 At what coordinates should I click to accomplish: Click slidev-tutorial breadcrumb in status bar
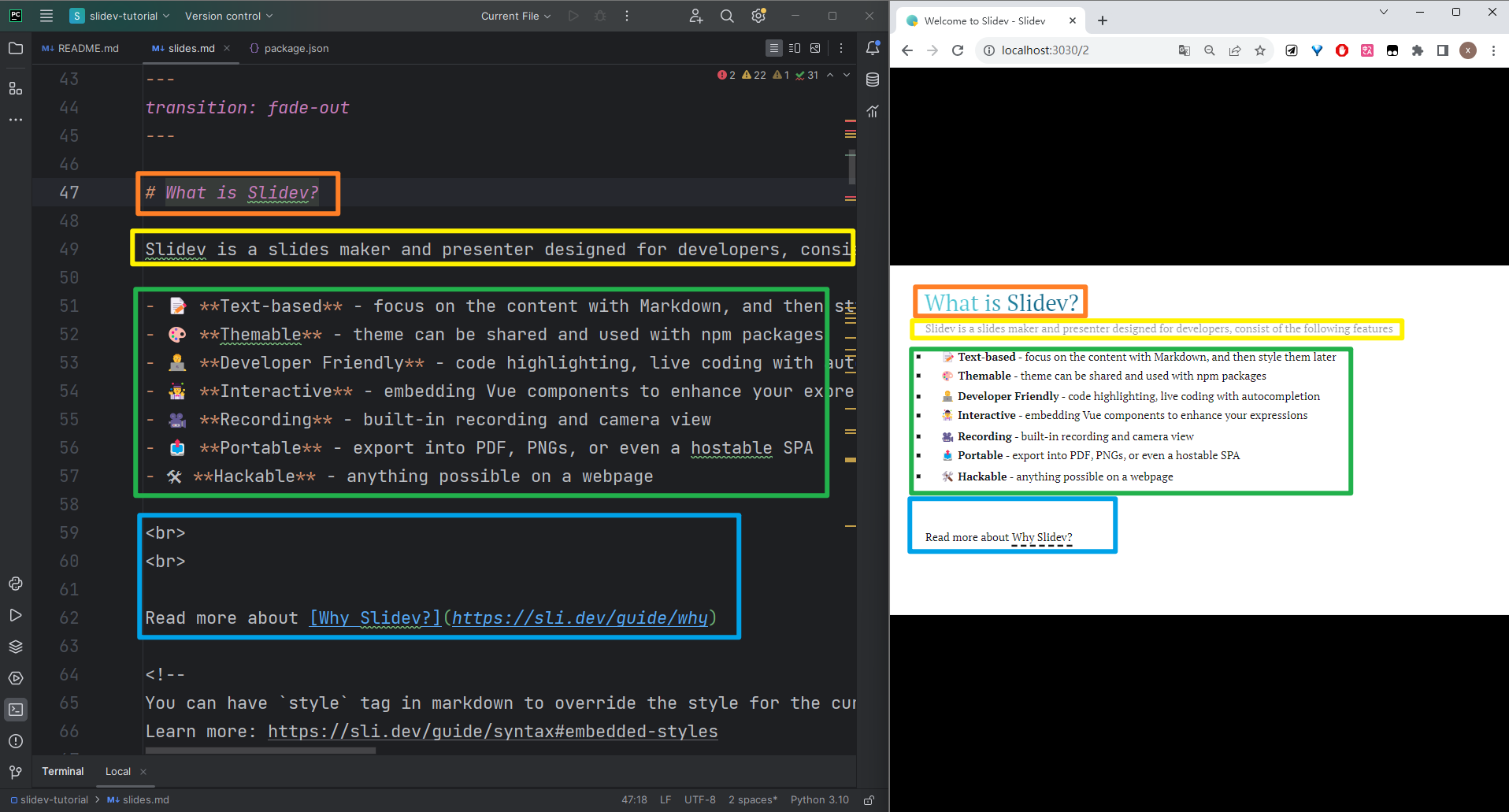(x=49, y=800)
